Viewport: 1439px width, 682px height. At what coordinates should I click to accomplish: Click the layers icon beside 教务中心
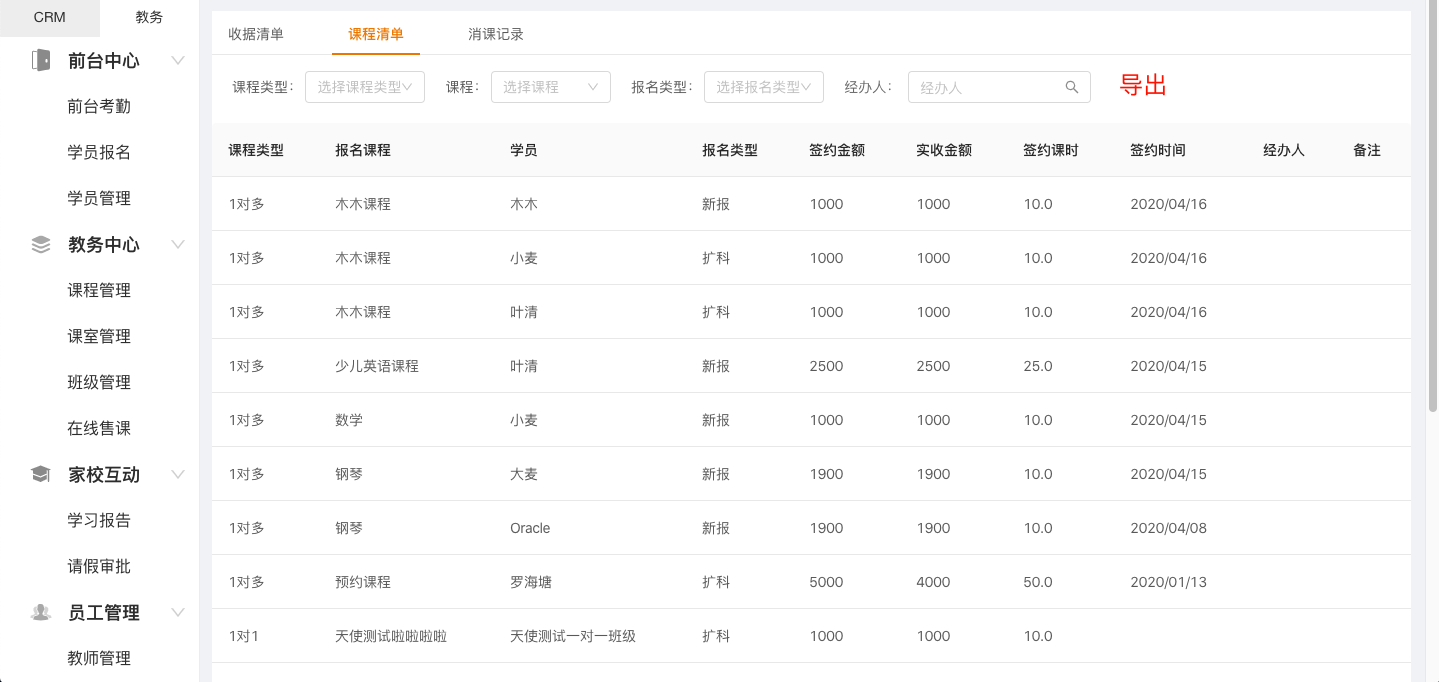pyautogui.click(x=41, y=244)
